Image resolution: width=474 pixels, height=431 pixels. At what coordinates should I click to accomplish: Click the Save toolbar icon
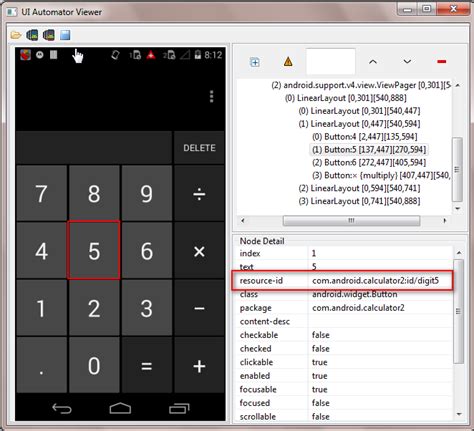(x=65, y=35)
